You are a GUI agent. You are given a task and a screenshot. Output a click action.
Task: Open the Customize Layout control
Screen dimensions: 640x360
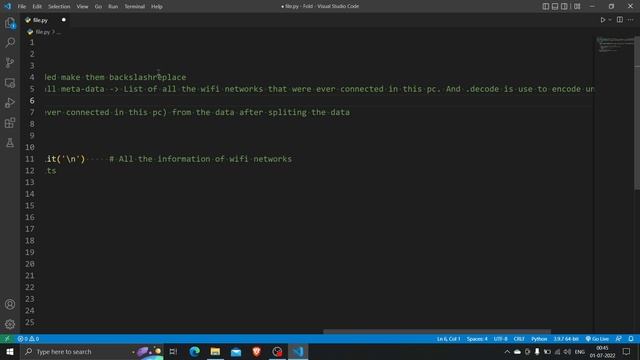pyautogui.click(x=577, y=7)
